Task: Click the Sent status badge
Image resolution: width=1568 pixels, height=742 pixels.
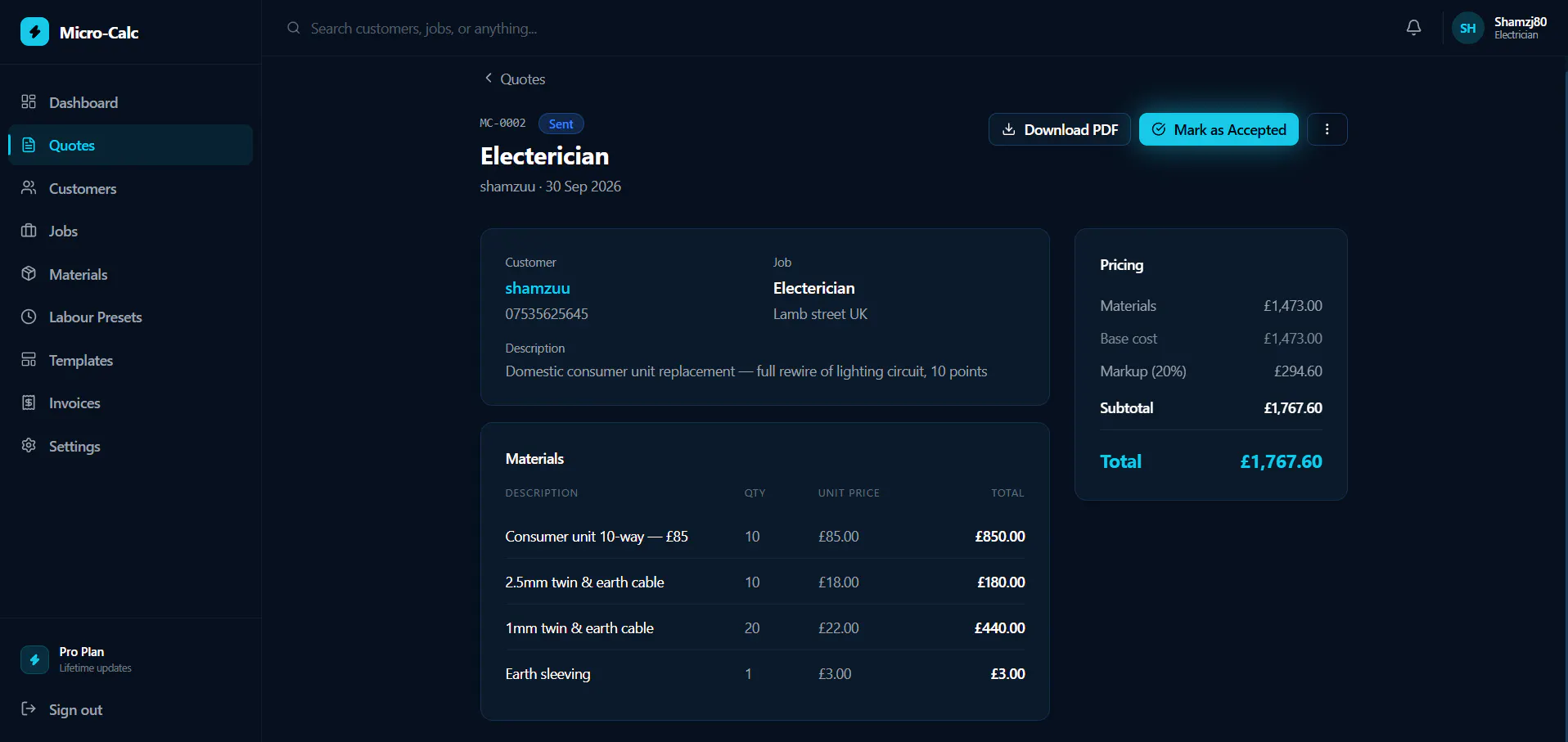Action: (x=561, y=124)
